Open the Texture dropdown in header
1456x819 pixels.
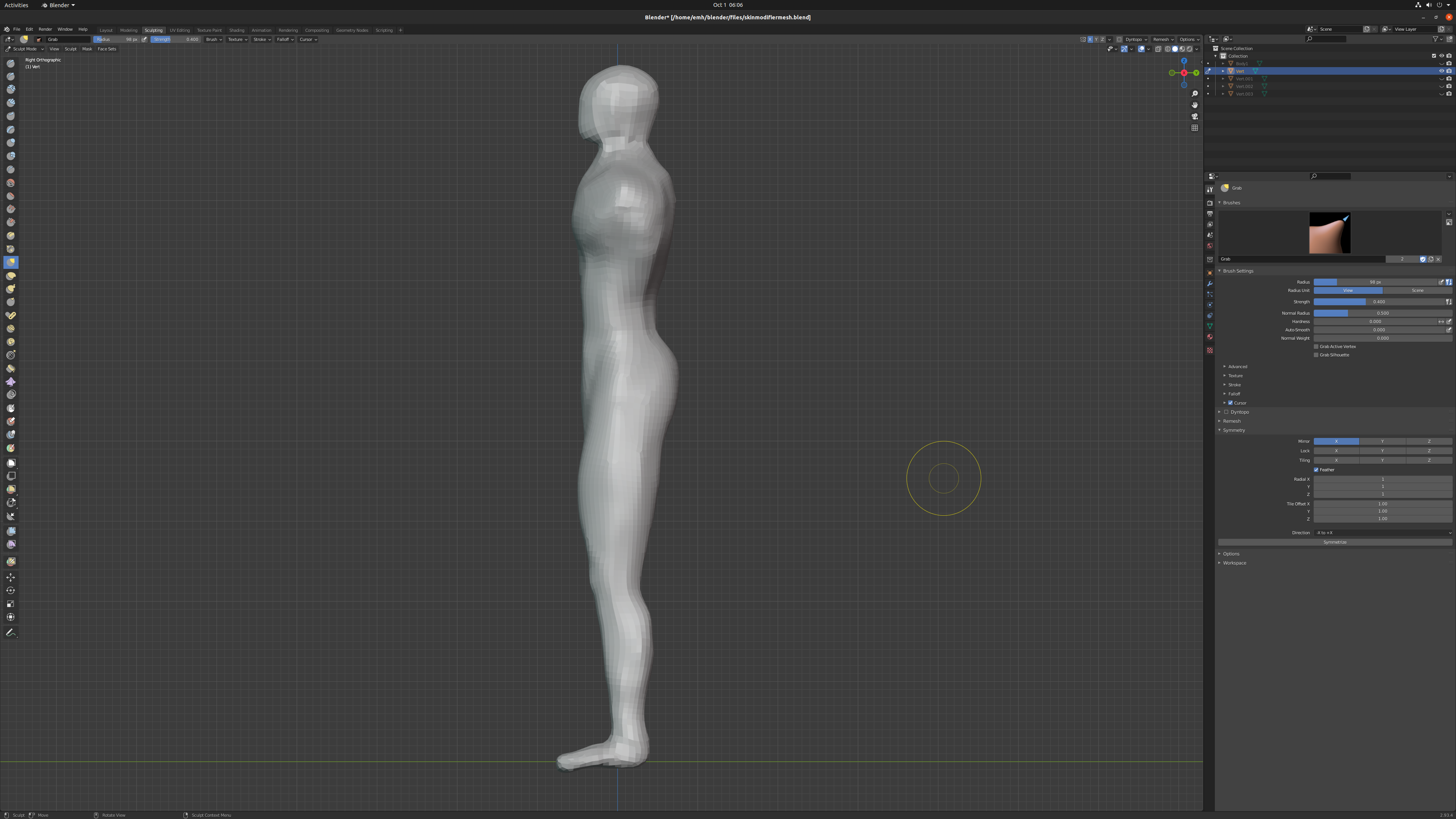click(x=237, y=39)
